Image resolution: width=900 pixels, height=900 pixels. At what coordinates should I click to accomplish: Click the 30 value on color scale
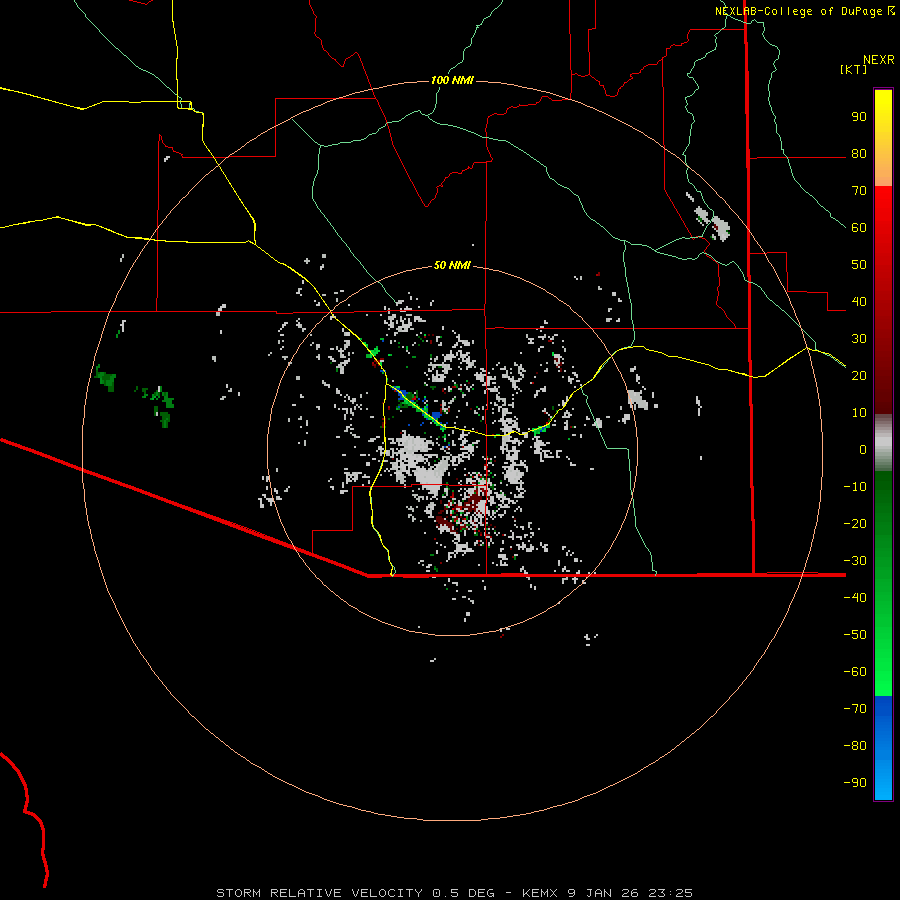(859, 339)
